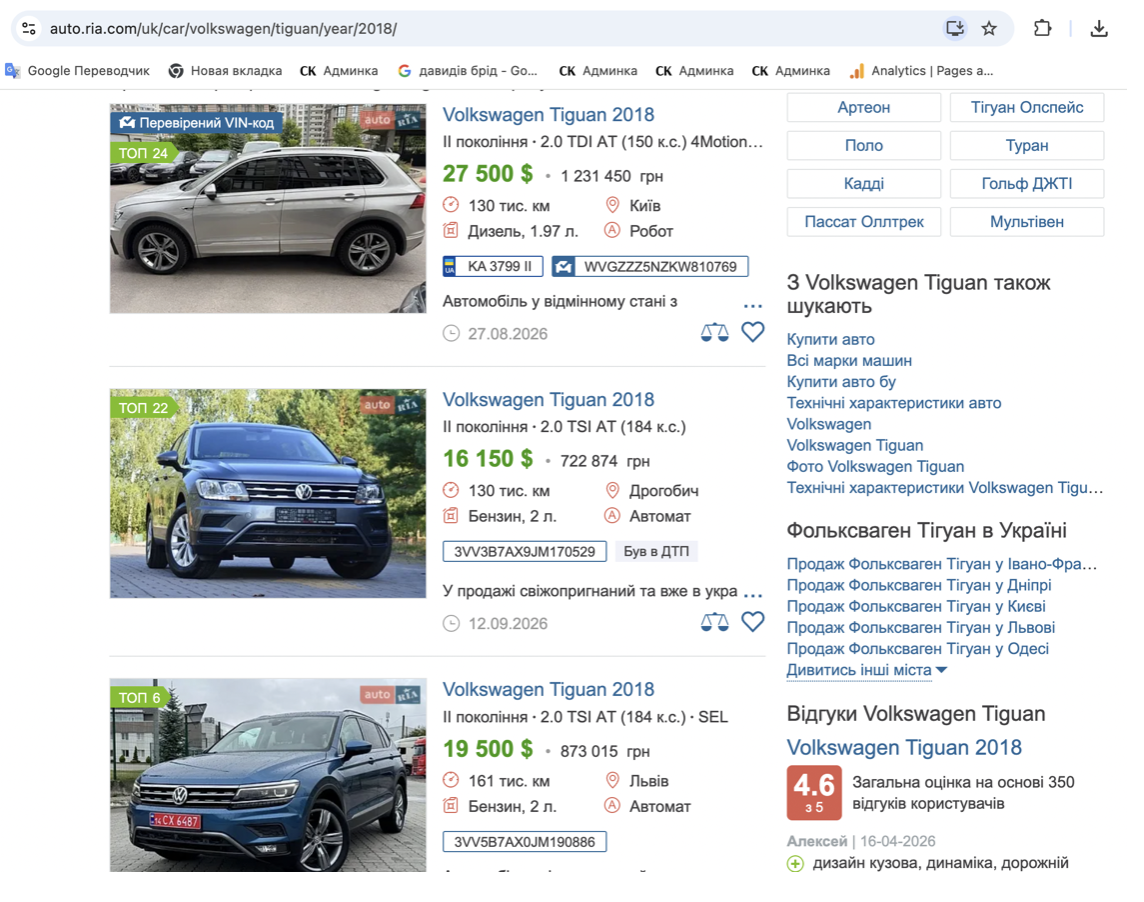Click the price 19 500 $
The image size is (1144, 902).
pyautogui.click(x=488, y=749)
